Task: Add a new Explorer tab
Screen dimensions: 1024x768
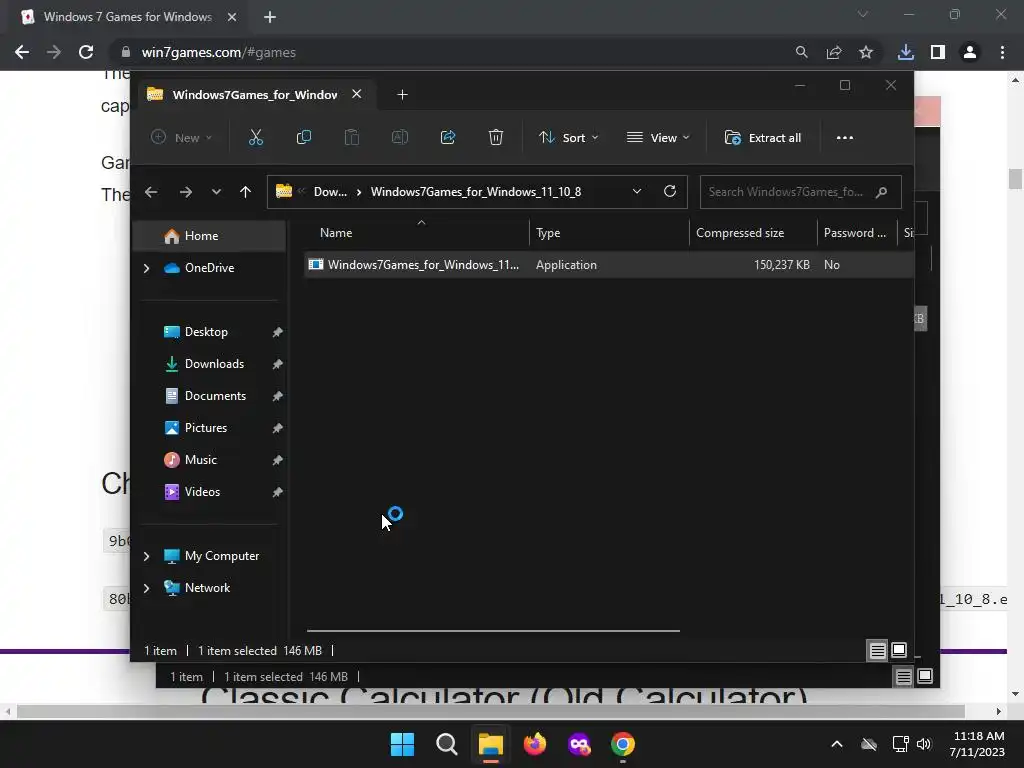Action: pos(402,95)
